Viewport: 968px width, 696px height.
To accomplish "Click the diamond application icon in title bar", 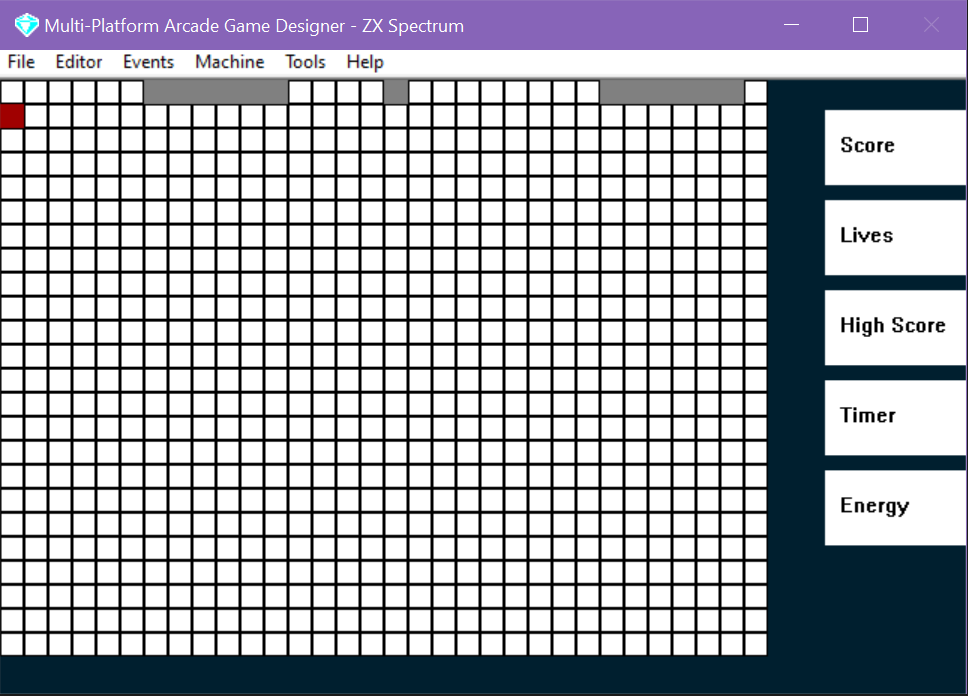I will pos(27,25).
